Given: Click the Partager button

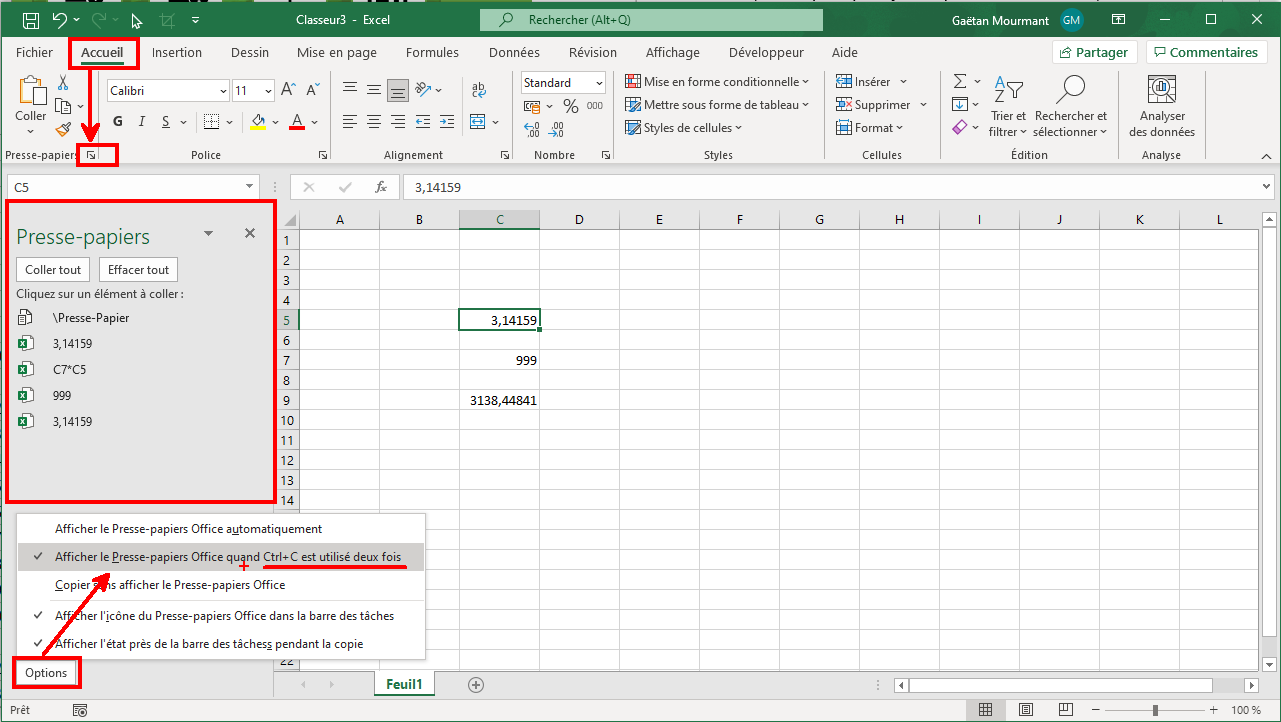Looking at the screenshot, I should [x=1094, y=52].
